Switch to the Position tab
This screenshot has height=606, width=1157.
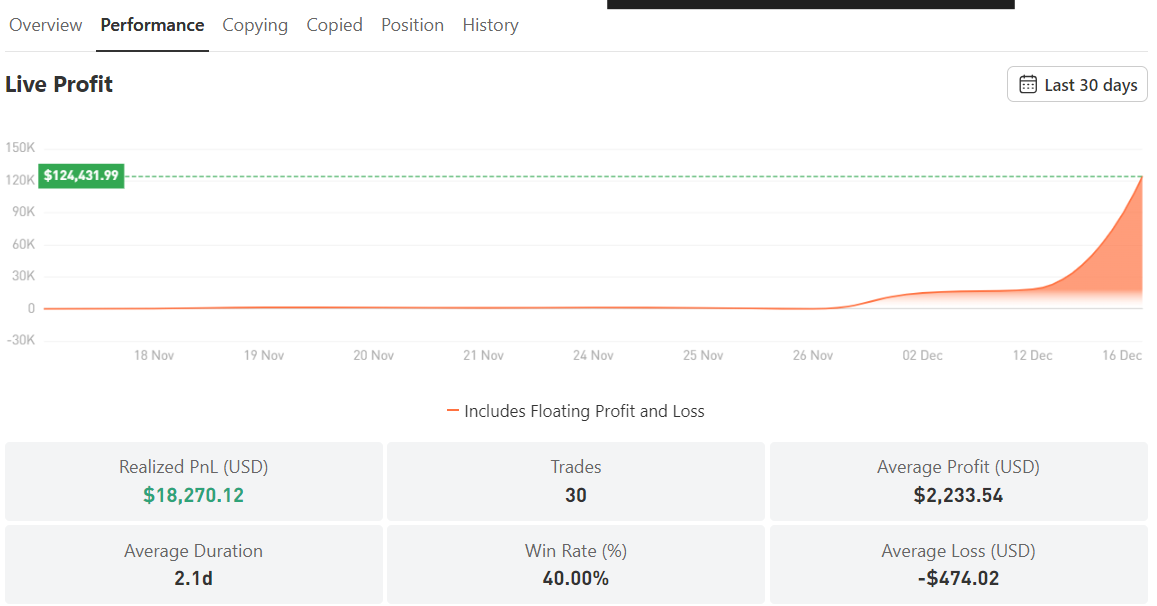[412, 25]
